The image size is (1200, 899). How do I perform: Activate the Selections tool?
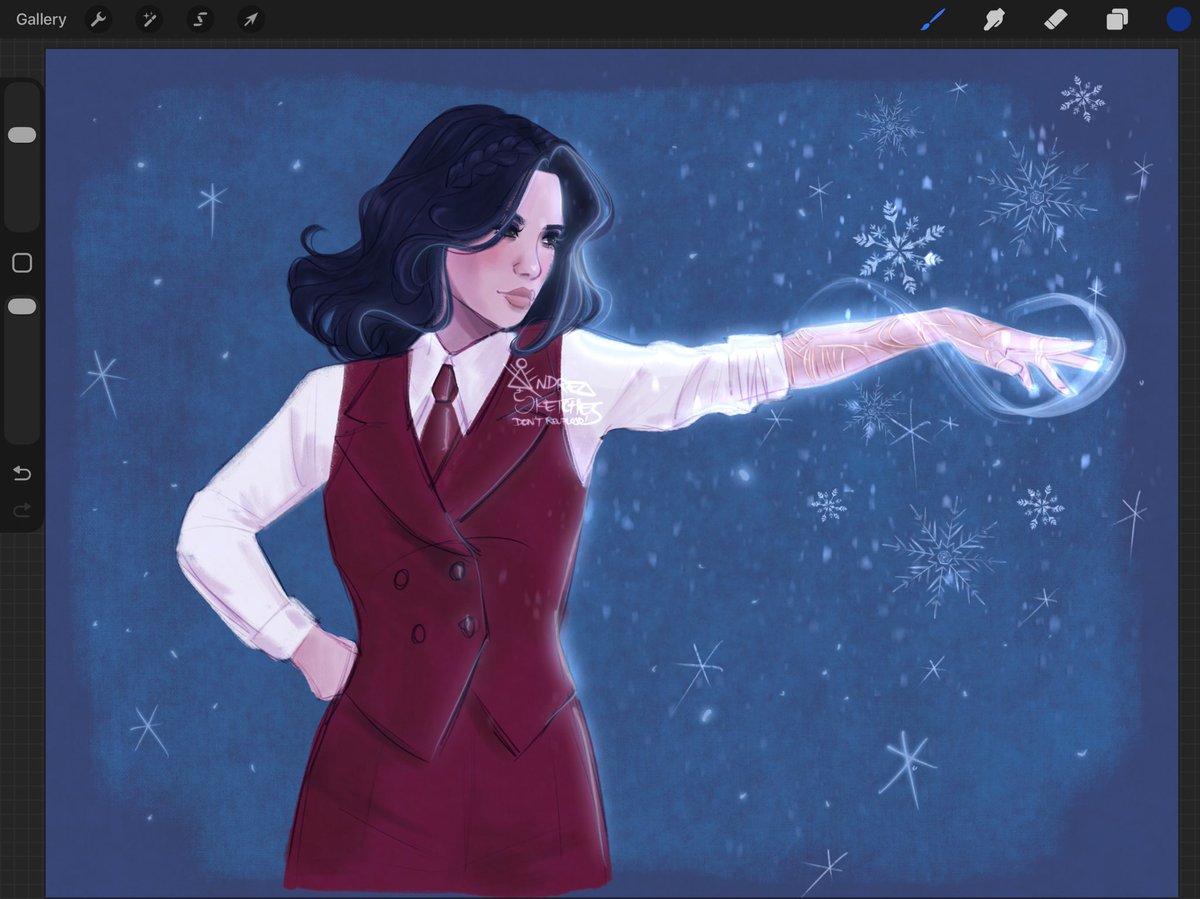point(200,19)
